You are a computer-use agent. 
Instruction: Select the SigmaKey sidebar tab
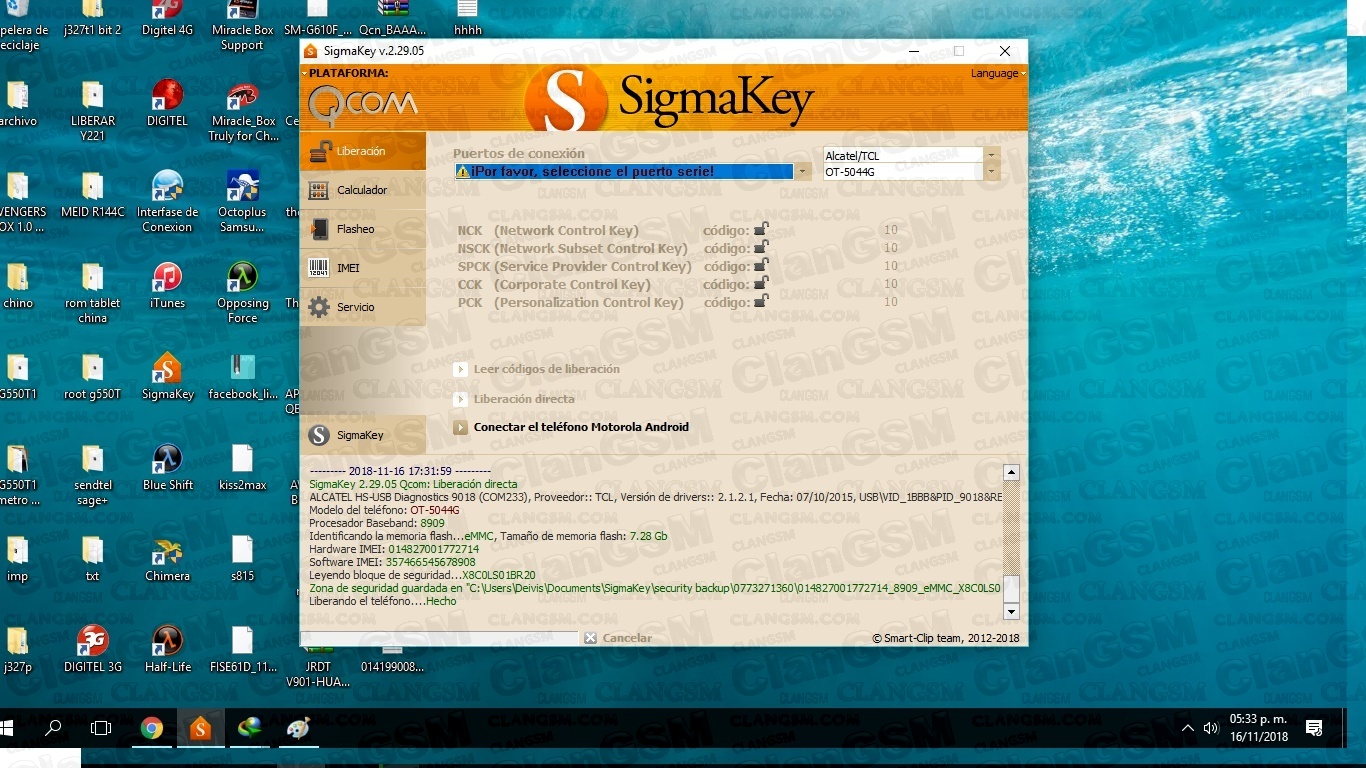pyautogui.click(x=362, y=435)
